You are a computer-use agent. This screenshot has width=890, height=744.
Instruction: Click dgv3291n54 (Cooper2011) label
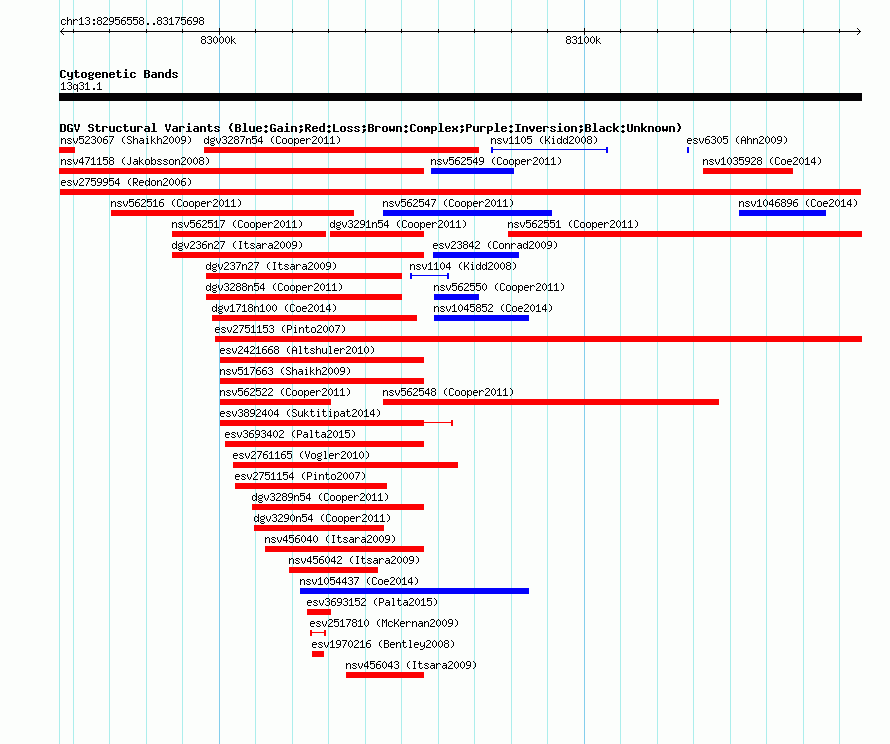(398, 224)
